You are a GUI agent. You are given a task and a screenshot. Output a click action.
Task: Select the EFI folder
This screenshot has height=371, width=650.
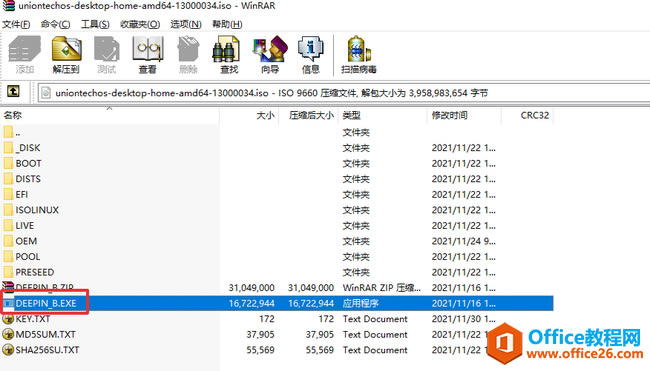[22, 194]
